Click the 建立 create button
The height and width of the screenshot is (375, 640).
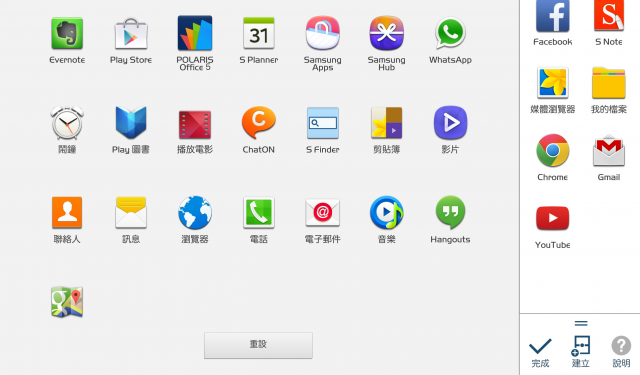[x=580, y=351]
